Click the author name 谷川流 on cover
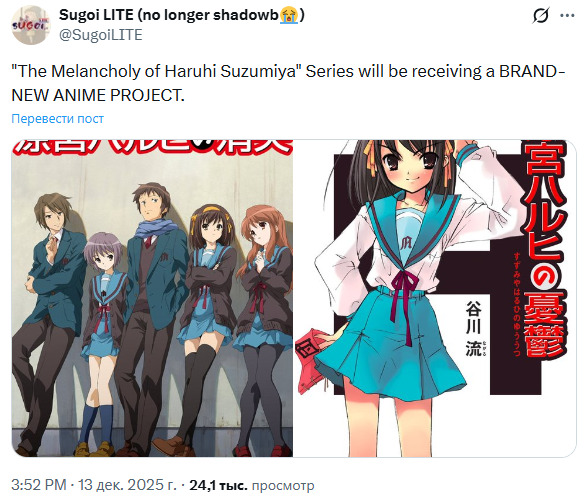The image size is (588, 503). 474,329
